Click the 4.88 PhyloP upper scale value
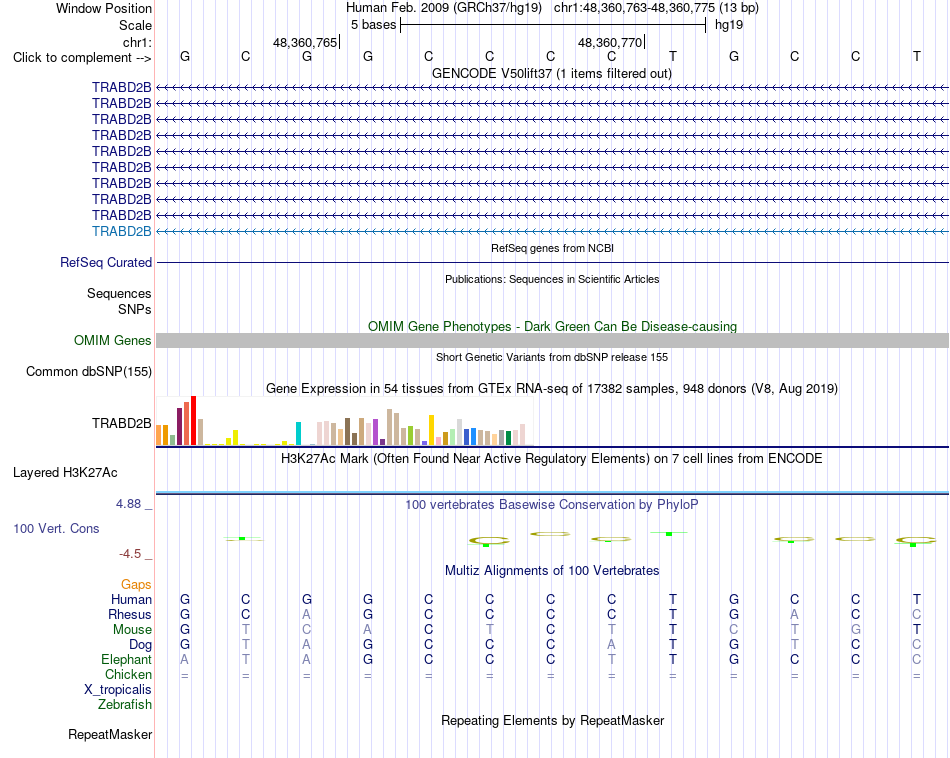 (128, 504)
